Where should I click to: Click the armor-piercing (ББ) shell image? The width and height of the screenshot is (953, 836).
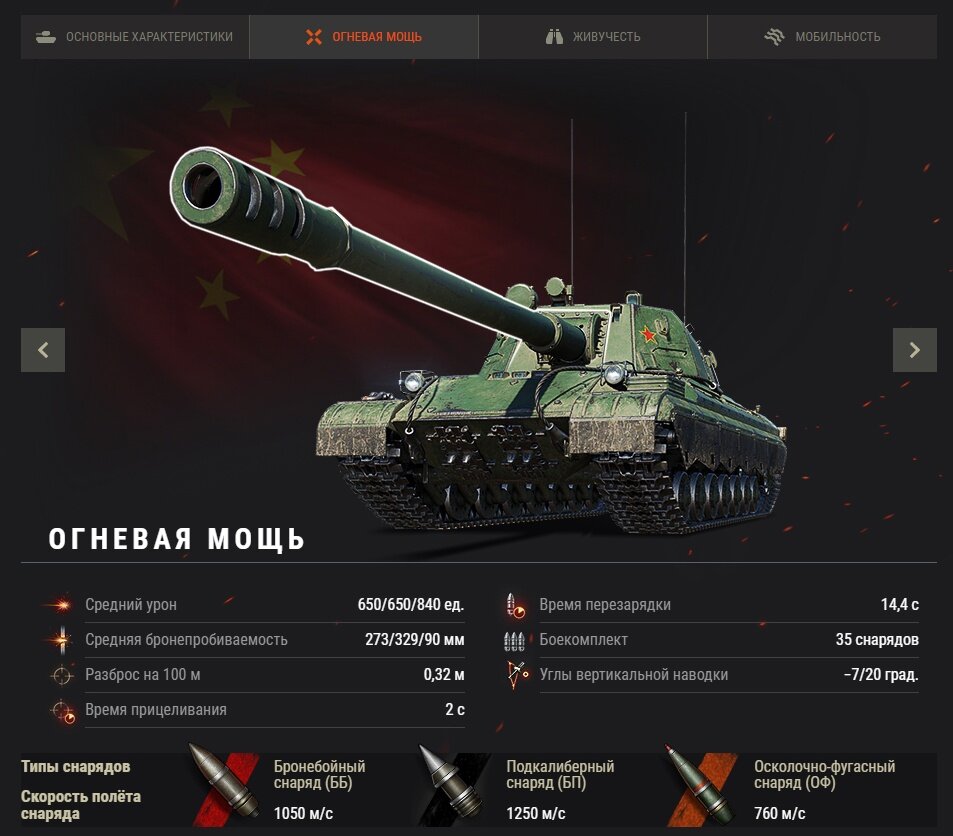(224, 784)
